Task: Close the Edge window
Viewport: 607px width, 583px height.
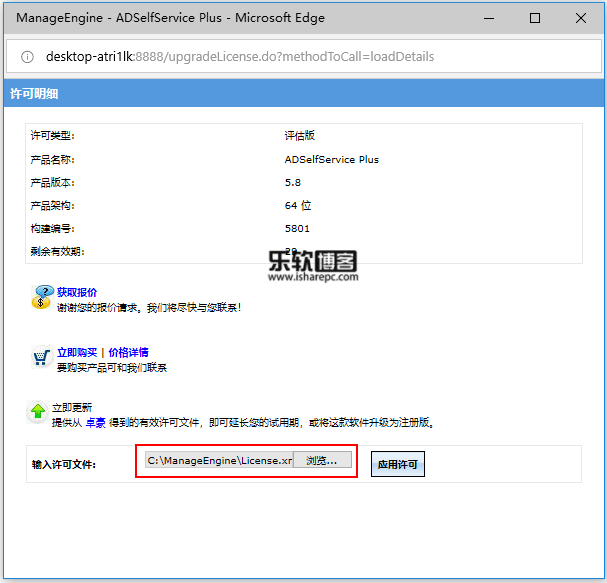Action: coord(580,18)
